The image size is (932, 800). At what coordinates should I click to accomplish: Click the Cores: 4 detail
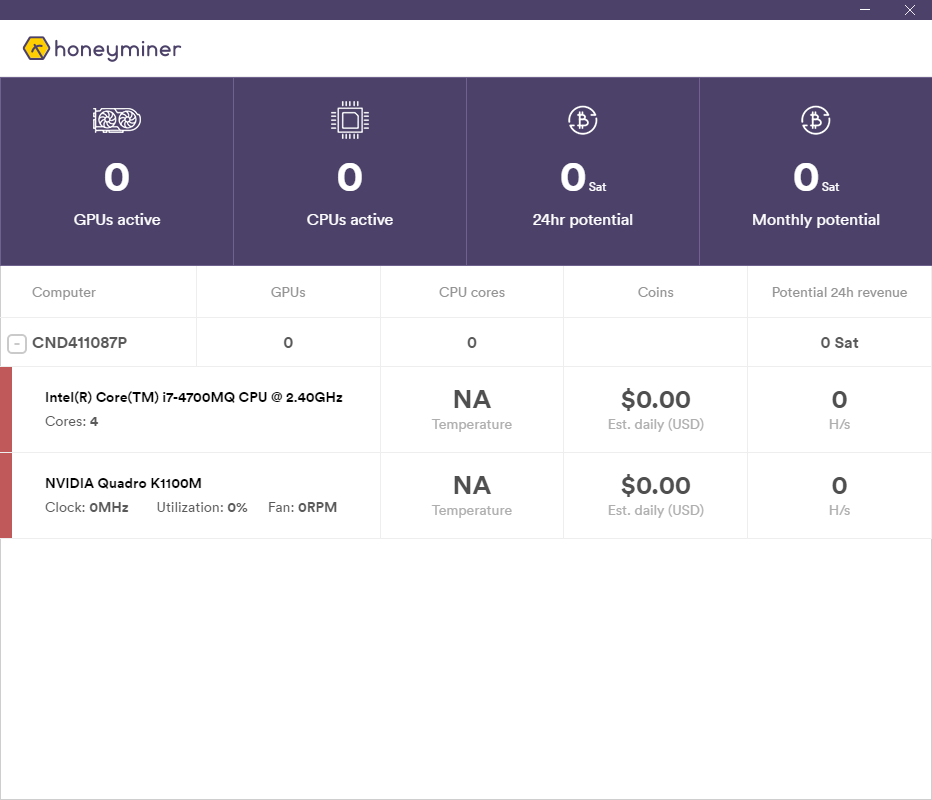(71, 421)
